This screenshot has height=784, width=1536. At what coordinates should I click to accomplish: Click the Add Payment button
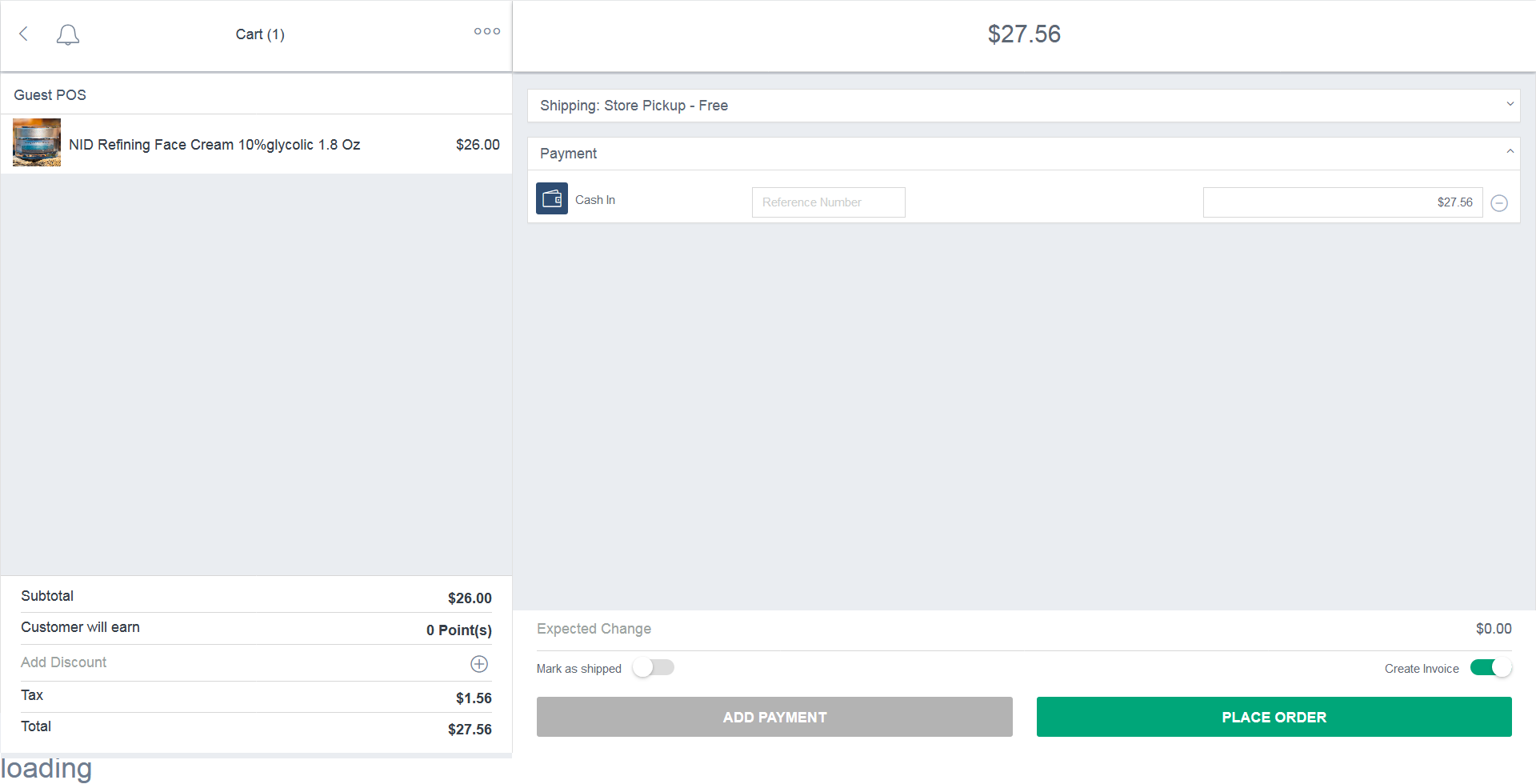pyautogui.click(x=774, y=717)
